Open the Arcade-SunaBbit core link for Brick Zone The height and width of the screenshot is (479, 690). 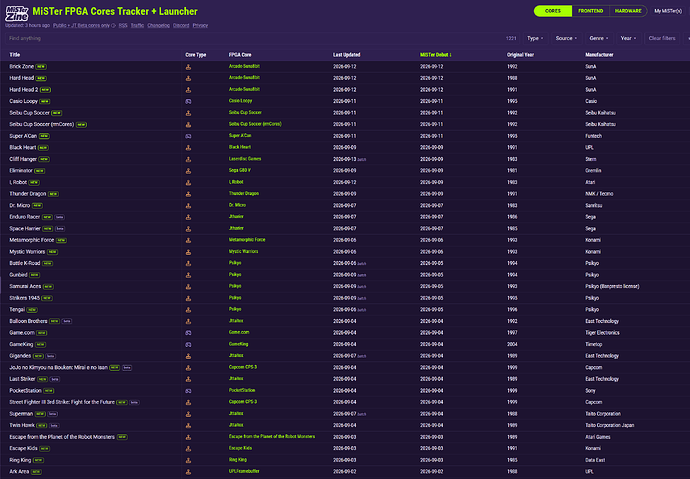(x=244, y=66)
